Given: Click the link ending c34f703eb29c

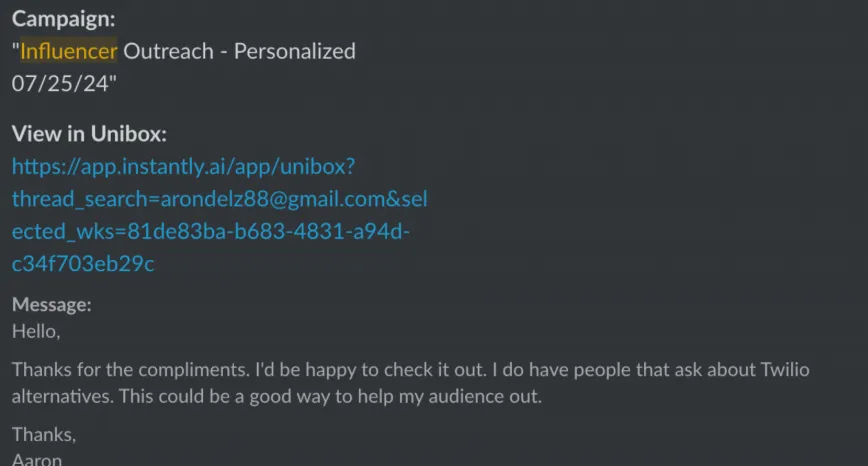Looking at the screenshot, I should tap(83, 264).
